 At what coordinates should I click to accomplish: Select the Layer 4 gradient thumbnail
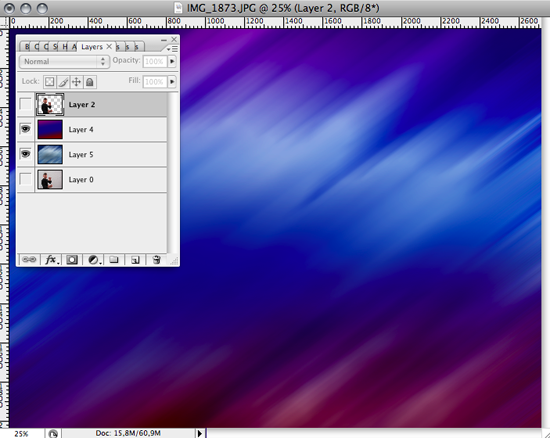(x=50, y=129)
